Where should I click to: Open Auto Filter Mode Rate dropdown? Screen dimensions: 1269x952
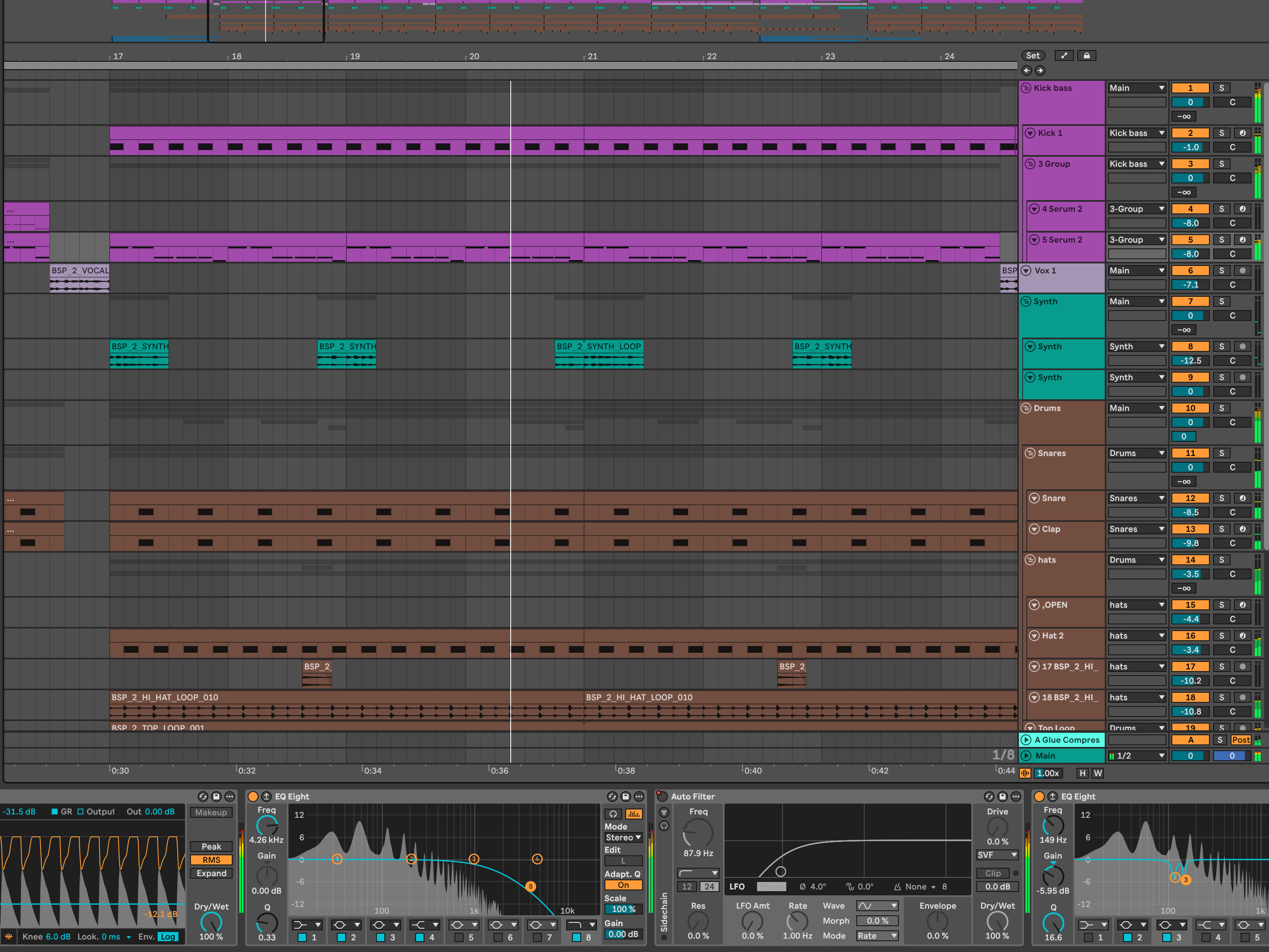(877, 936)
